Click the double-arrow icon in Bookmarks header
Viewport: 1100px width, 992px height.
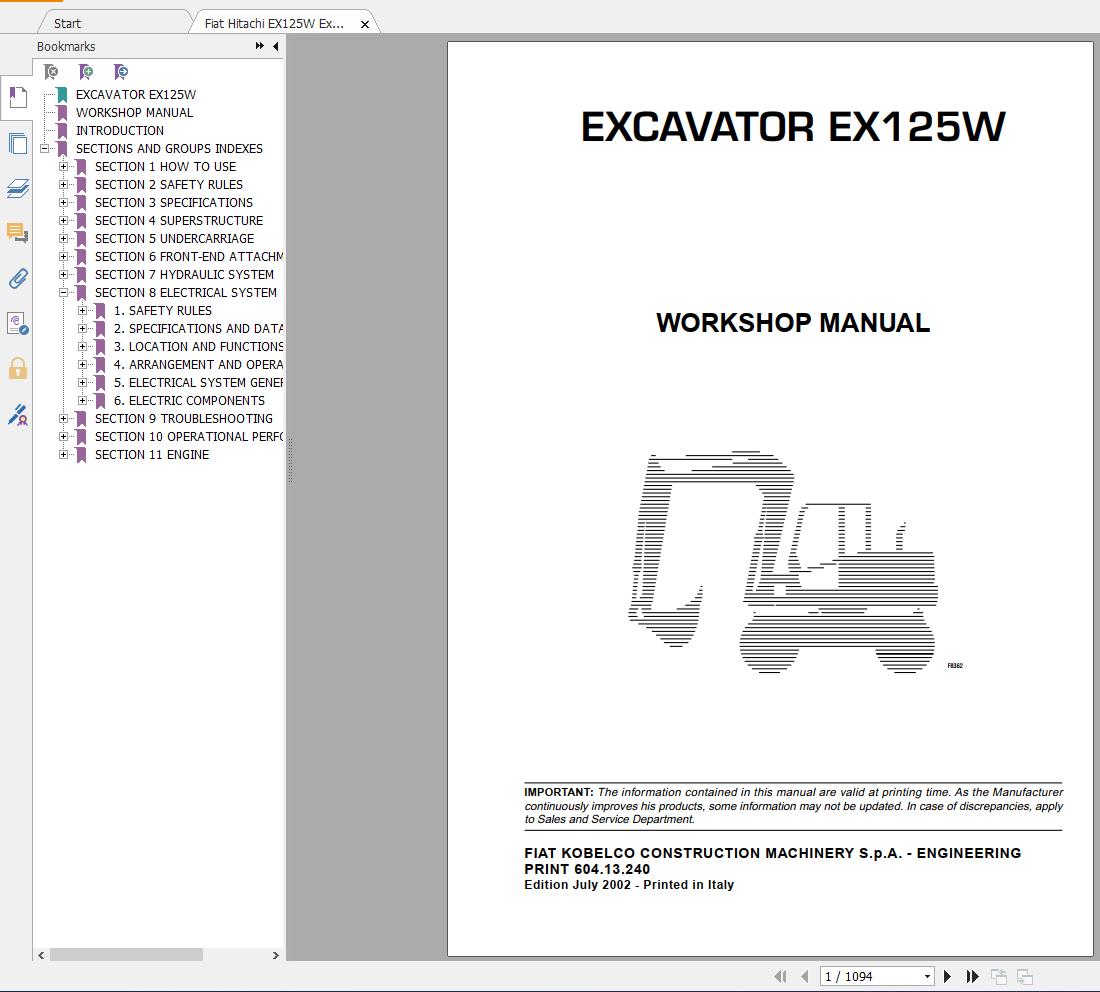tap(260, 46)
